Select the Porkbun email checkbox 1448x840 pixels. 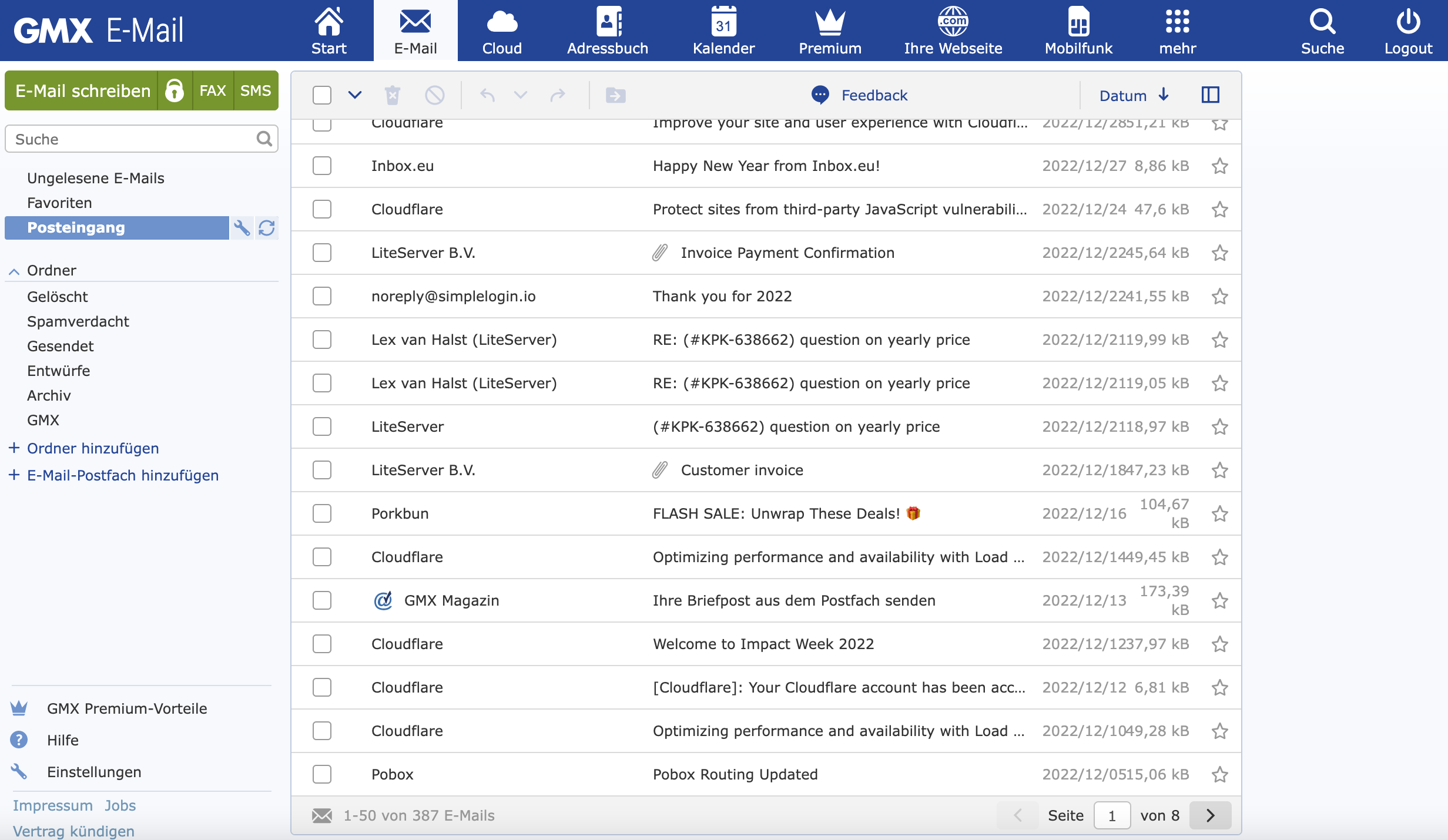(322, 513)
